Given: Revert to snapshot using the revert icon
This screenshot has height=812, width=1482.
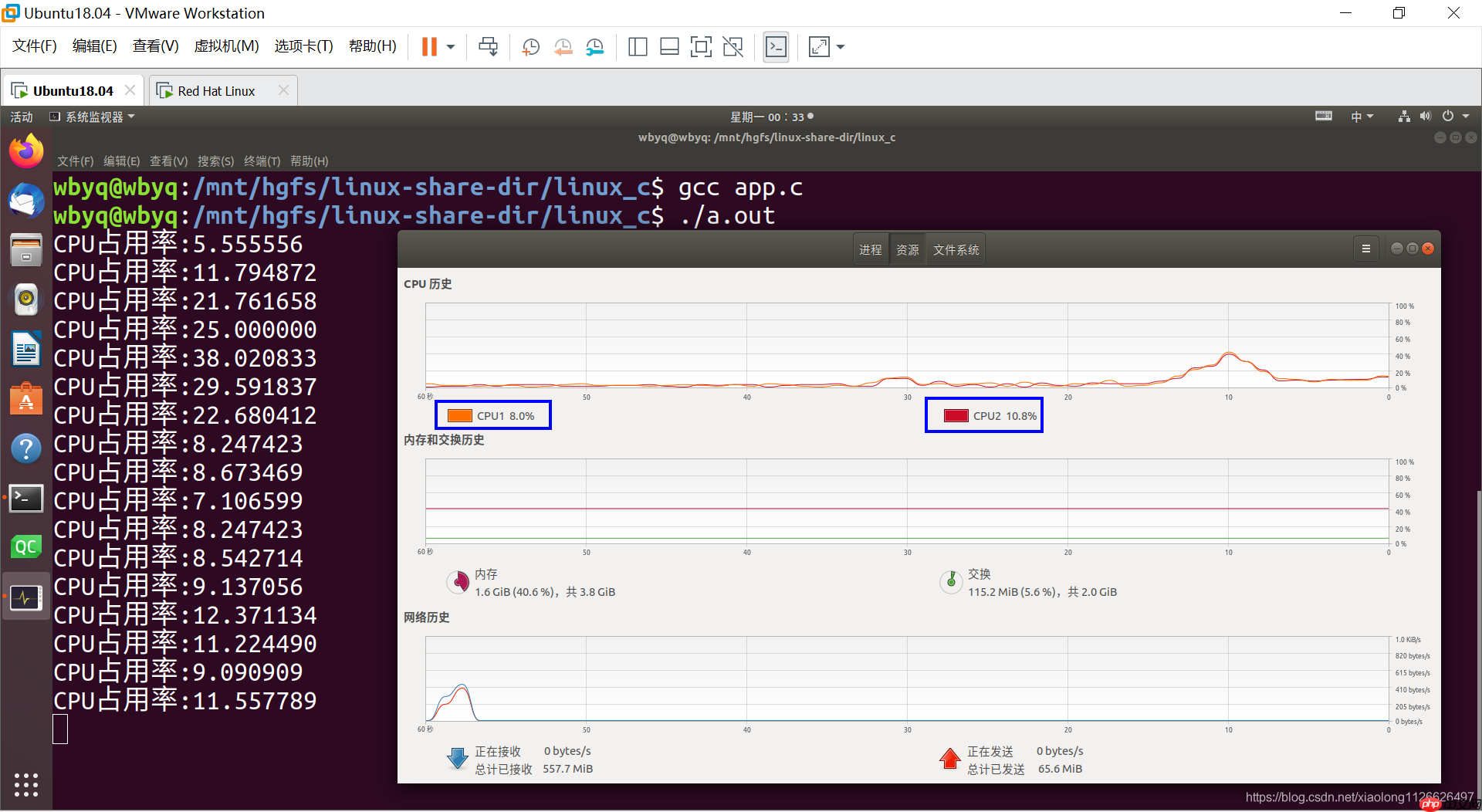Looking at the screenshot, I should click(563, 46).
